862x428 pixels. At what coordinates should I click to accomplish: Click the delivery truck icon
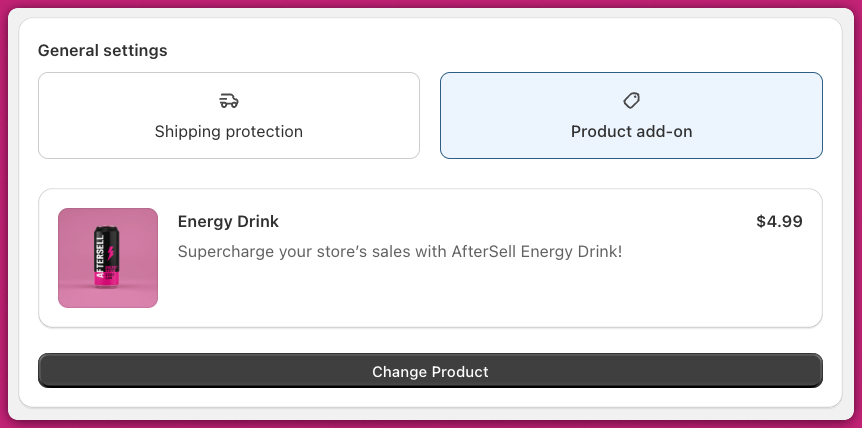[x=229, y=101]
